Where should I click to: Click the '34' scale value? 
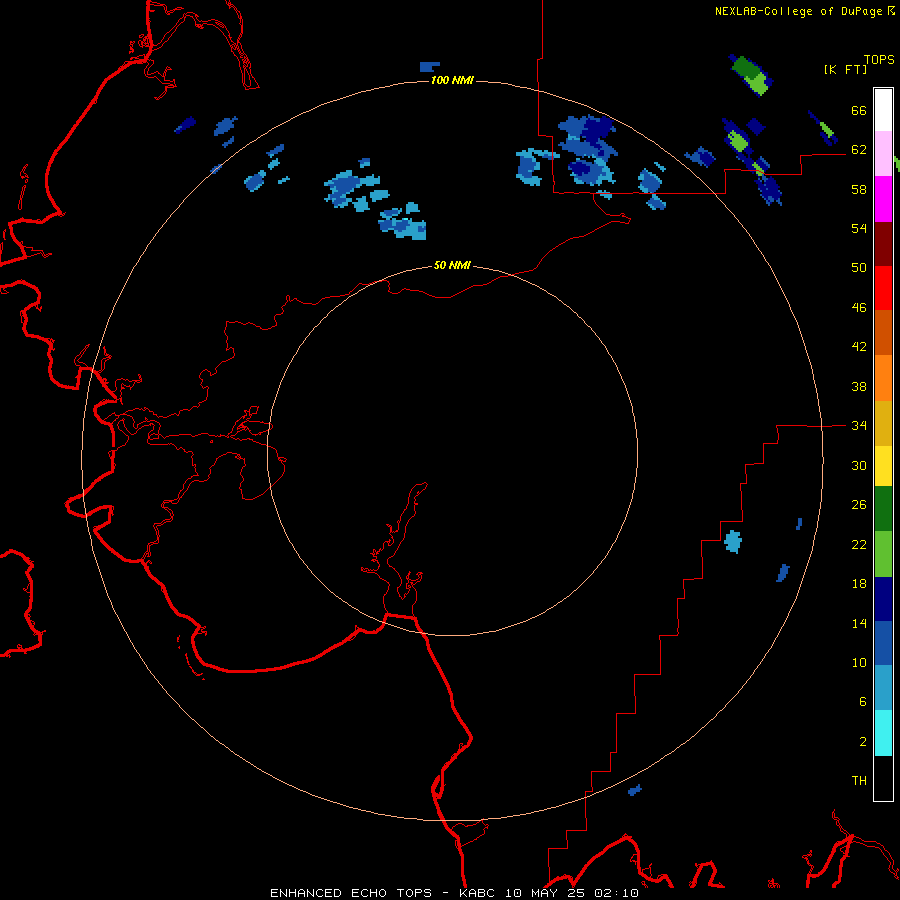859,425
